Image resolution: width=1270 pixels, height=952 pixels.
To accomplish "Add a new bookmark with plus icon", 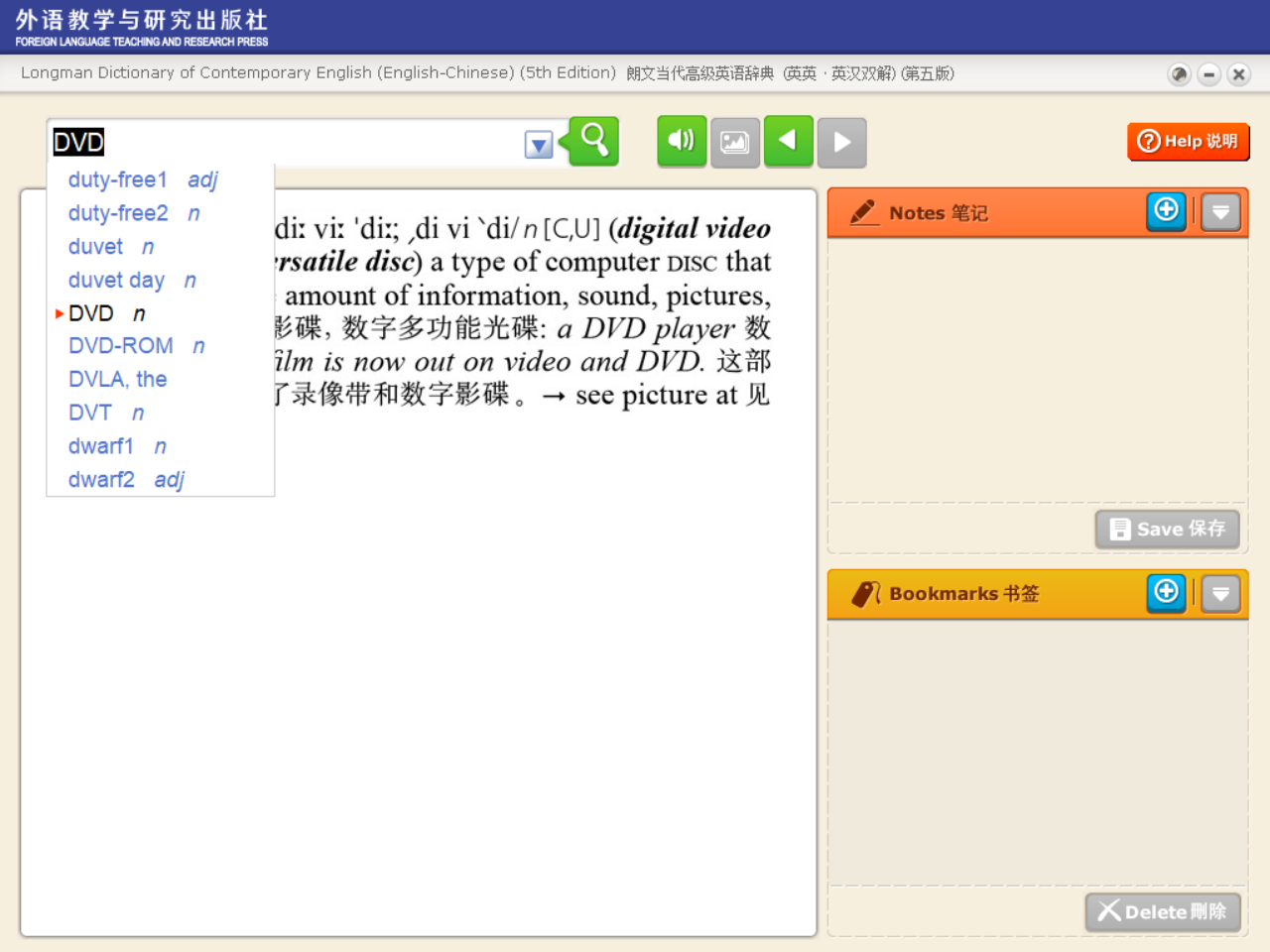I will click(x=1167, y=593).
